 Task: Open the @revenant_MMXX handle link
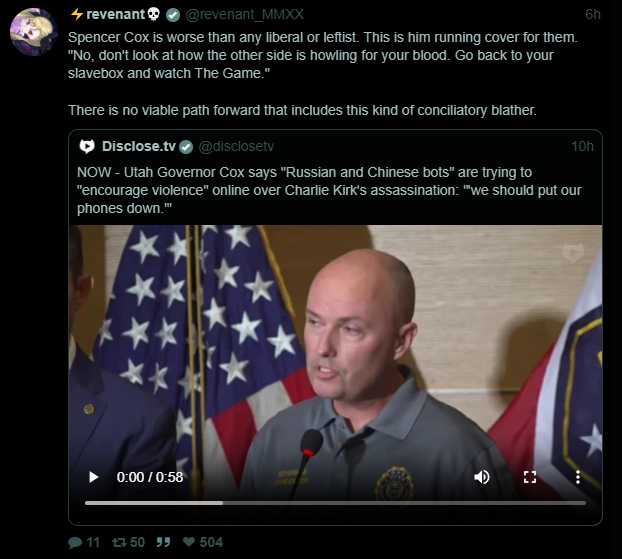244,14
